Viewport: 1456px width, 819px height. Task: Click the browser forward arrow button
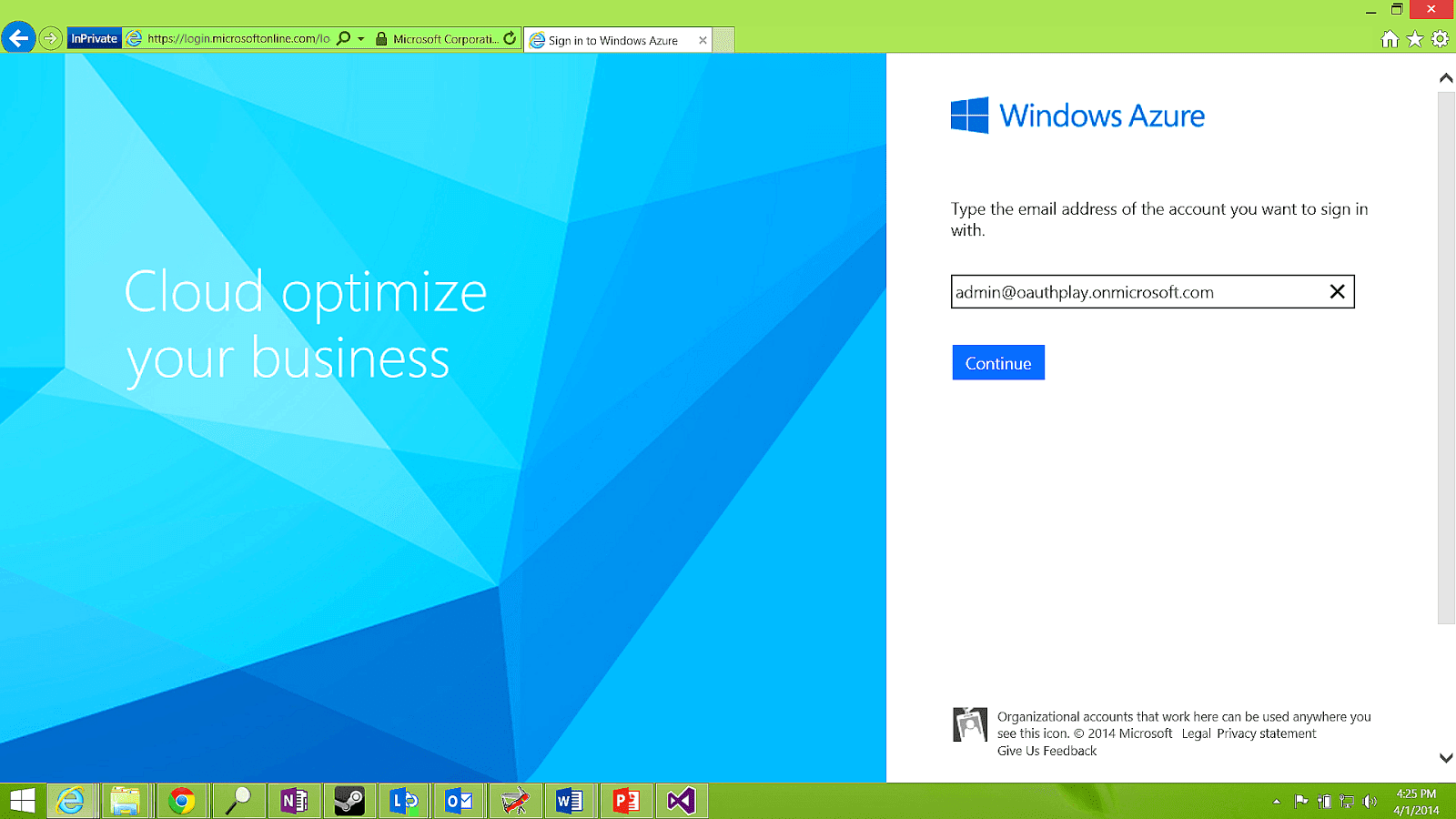point(51,38)
